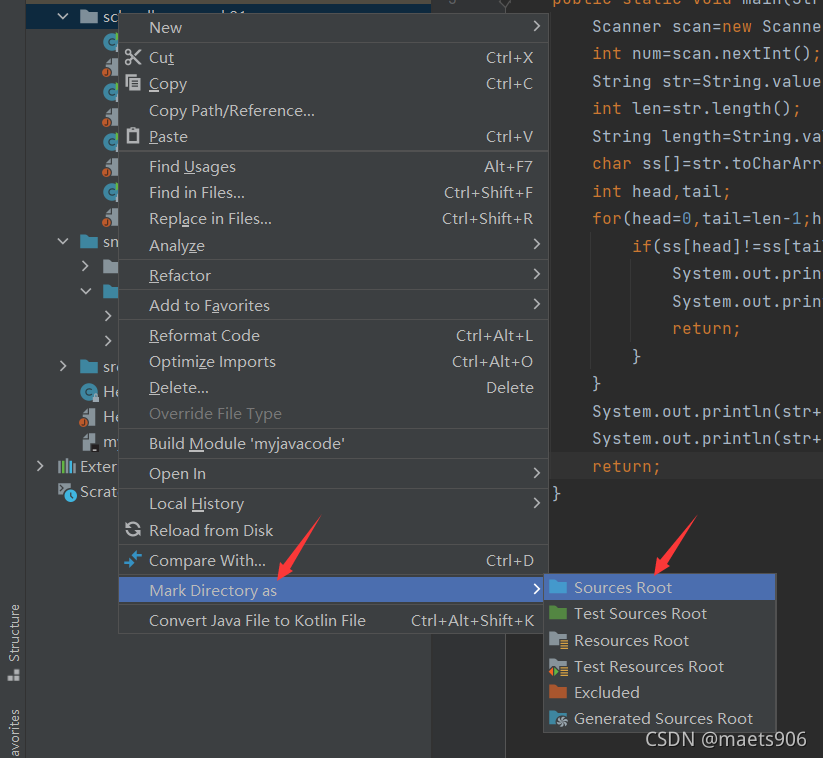
Task: Expand the Analyze submenu arrow
Action: tap(536, 244)
